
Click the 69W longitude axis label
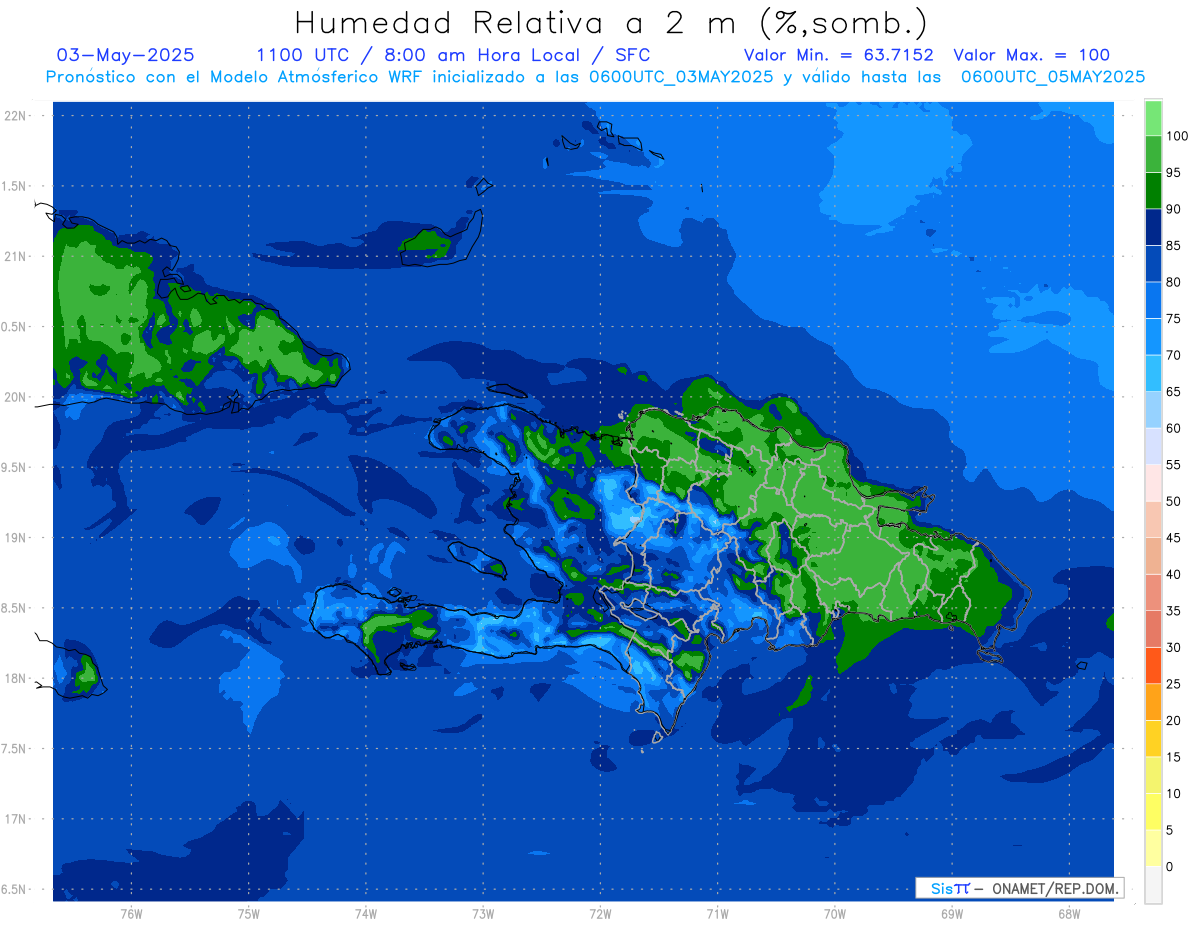coord(952,914)
